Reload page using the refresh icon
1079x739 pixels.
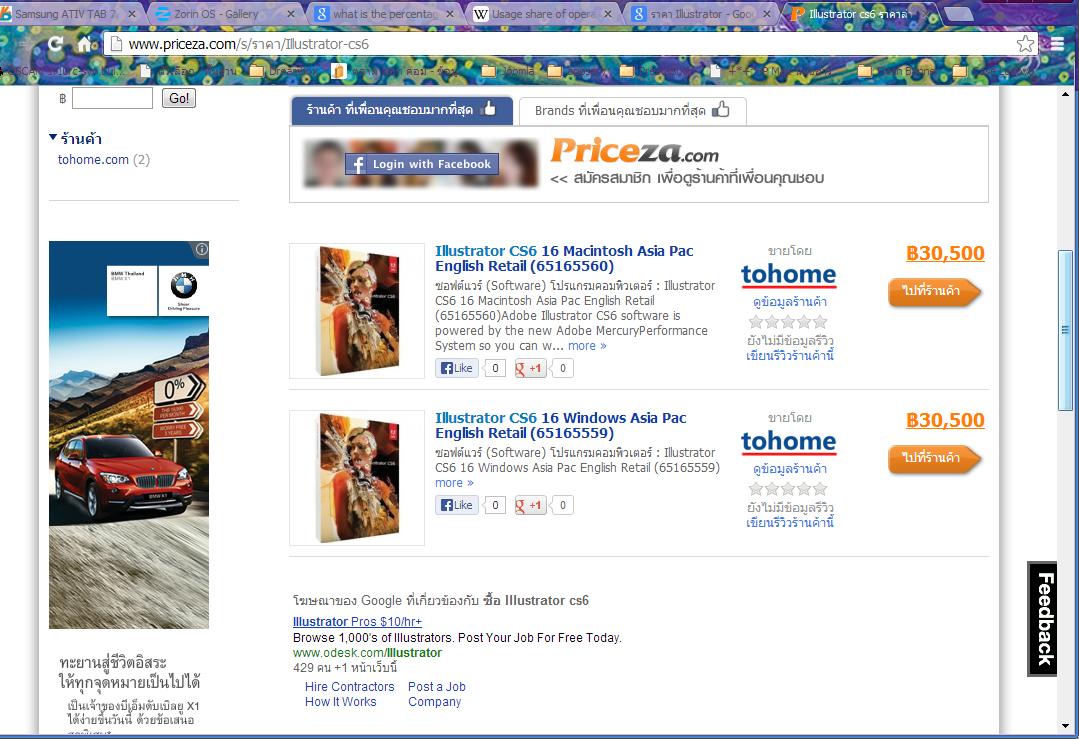click(55, 44)
